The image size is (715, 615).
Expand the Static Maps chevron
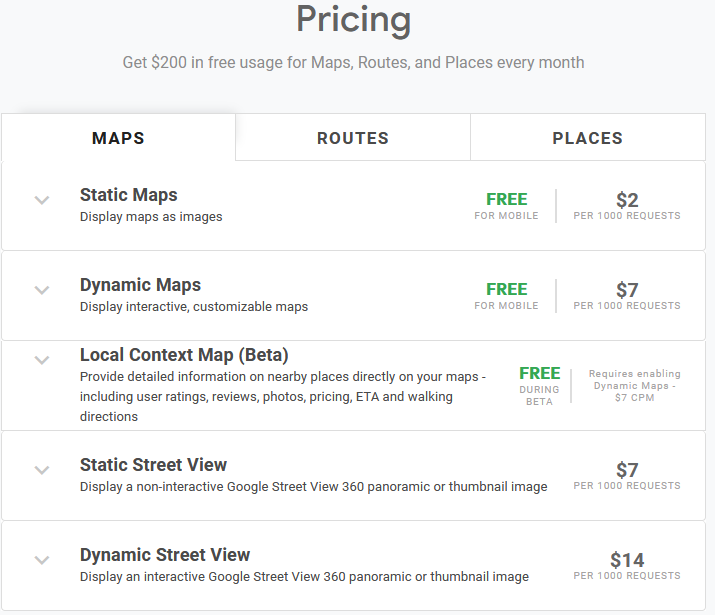42,200
